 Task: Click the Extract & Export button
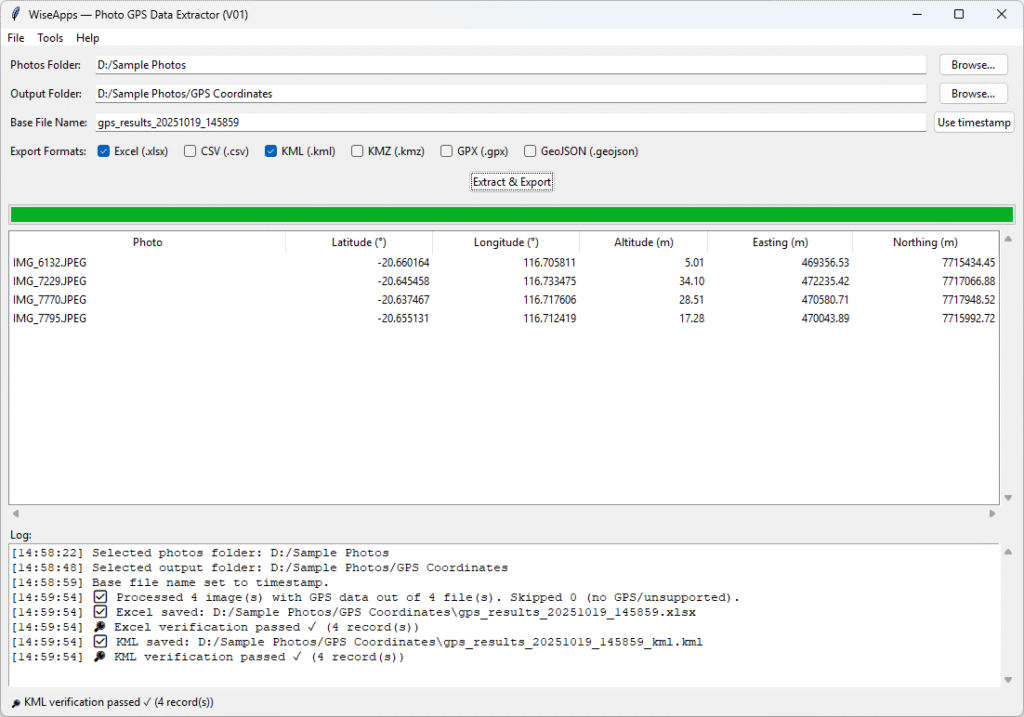(512, 182)
